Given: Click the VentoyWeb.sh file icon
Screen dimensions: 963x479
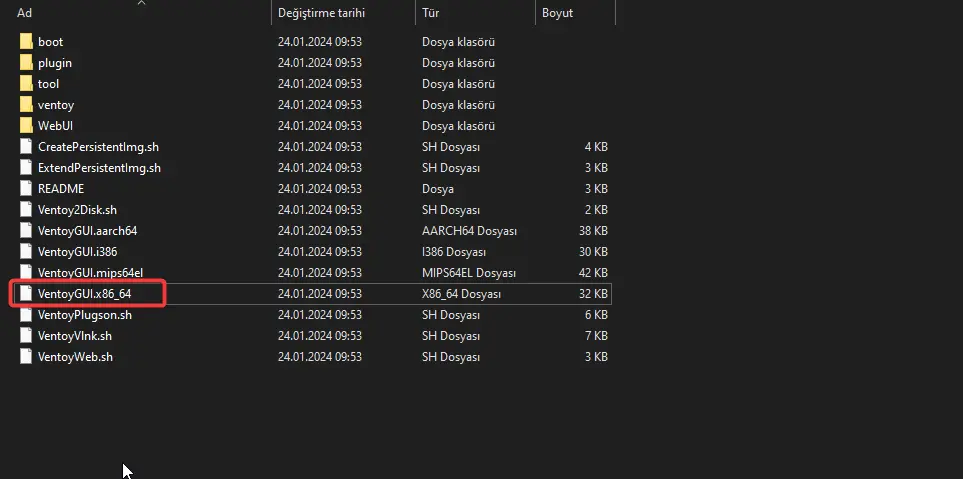Looking at the screenshot, I should pos(26,357).
